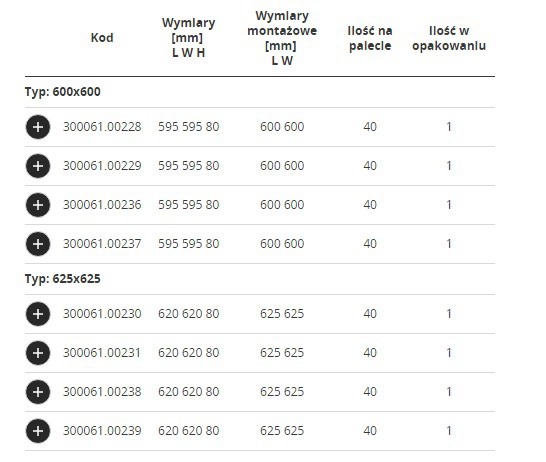546x462 pixels.
Task: Select the Kod column header
Action: pyautogui.click(x=102, y=38)
